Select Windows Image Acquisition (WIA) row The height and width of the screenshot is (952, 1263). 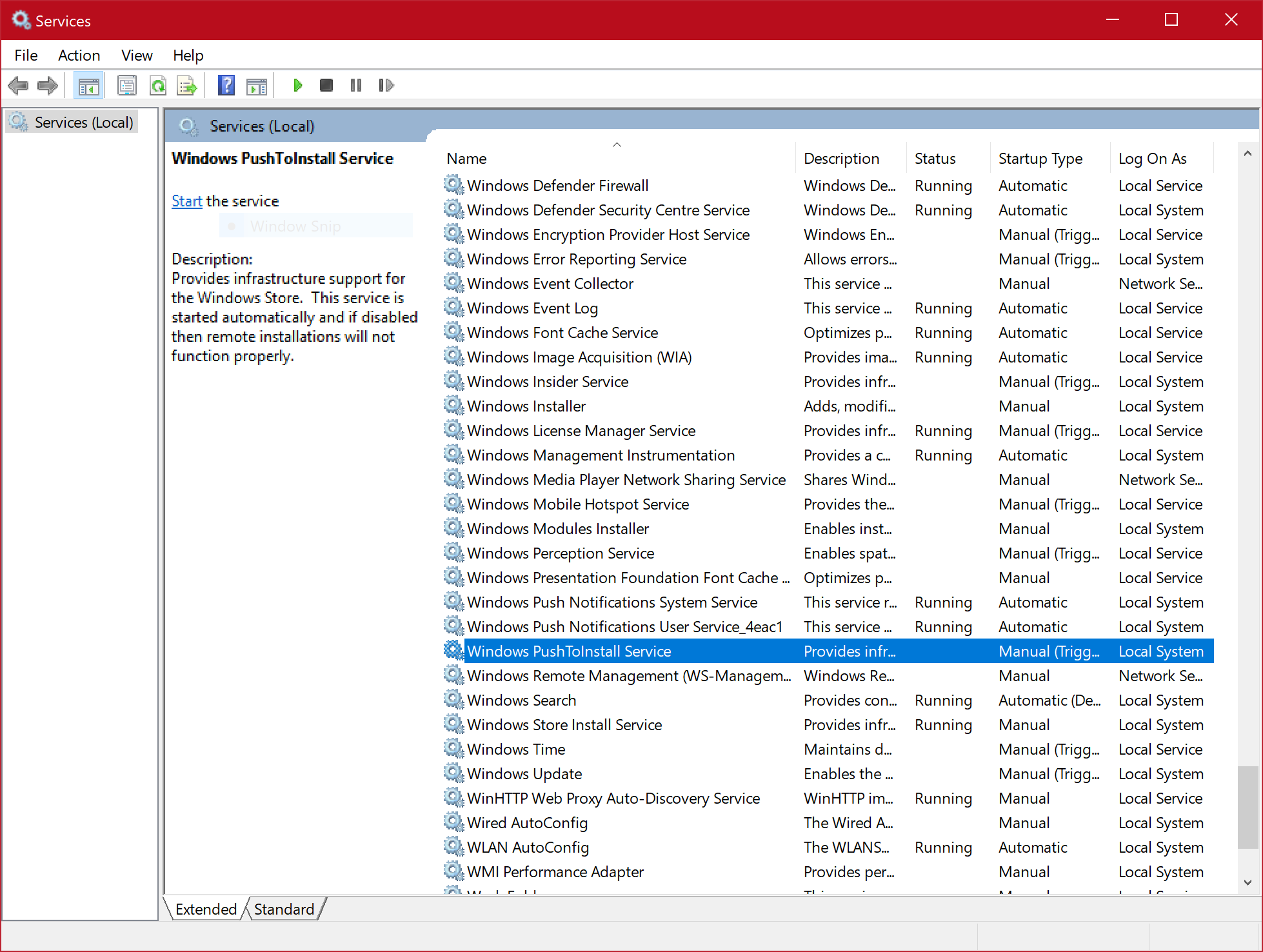click(x=828, y=357)
